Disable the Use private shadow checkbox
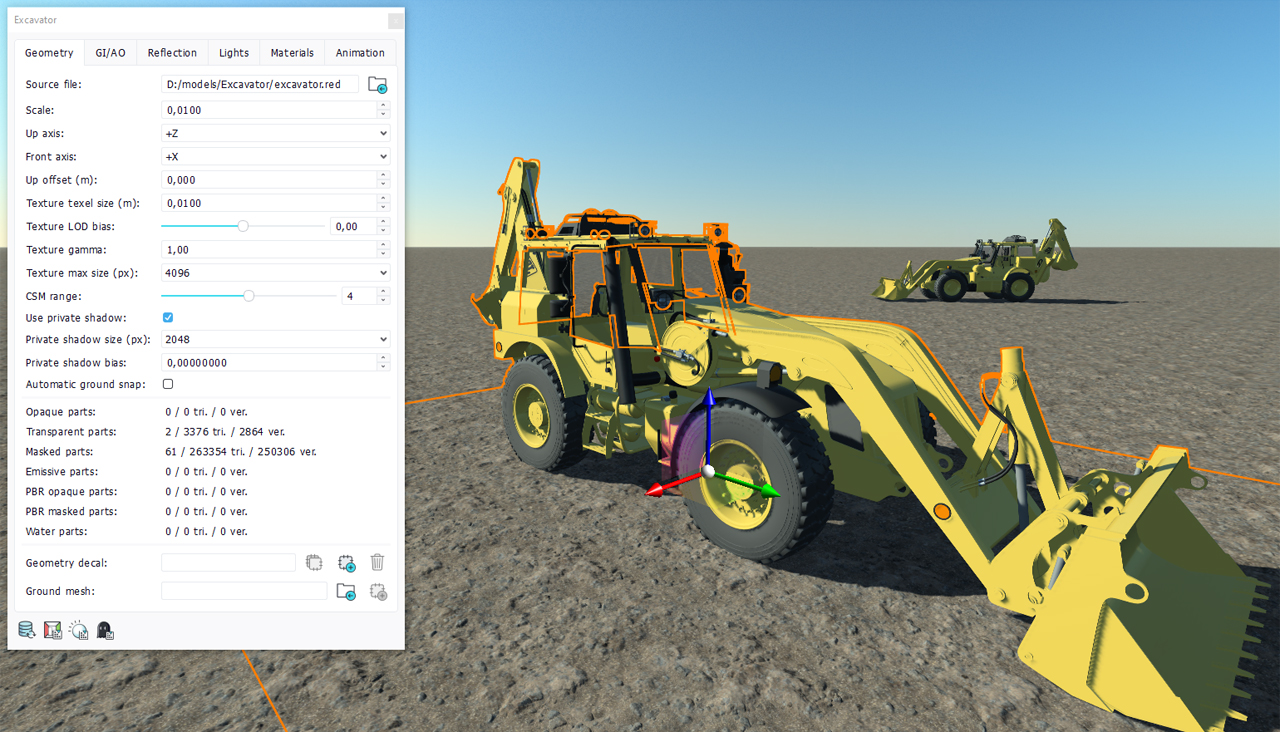This screenshot has height=732, width=1280. click(x=168, y=318)
